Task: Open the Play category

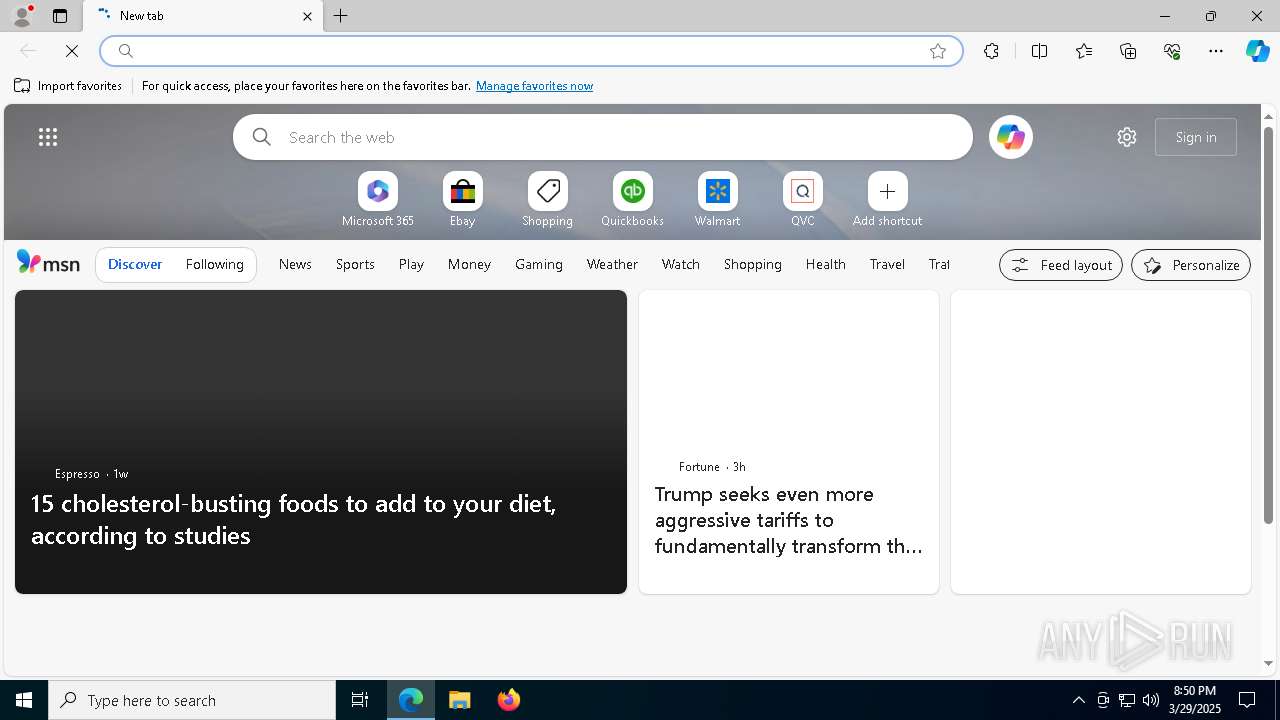Action: 411,264
